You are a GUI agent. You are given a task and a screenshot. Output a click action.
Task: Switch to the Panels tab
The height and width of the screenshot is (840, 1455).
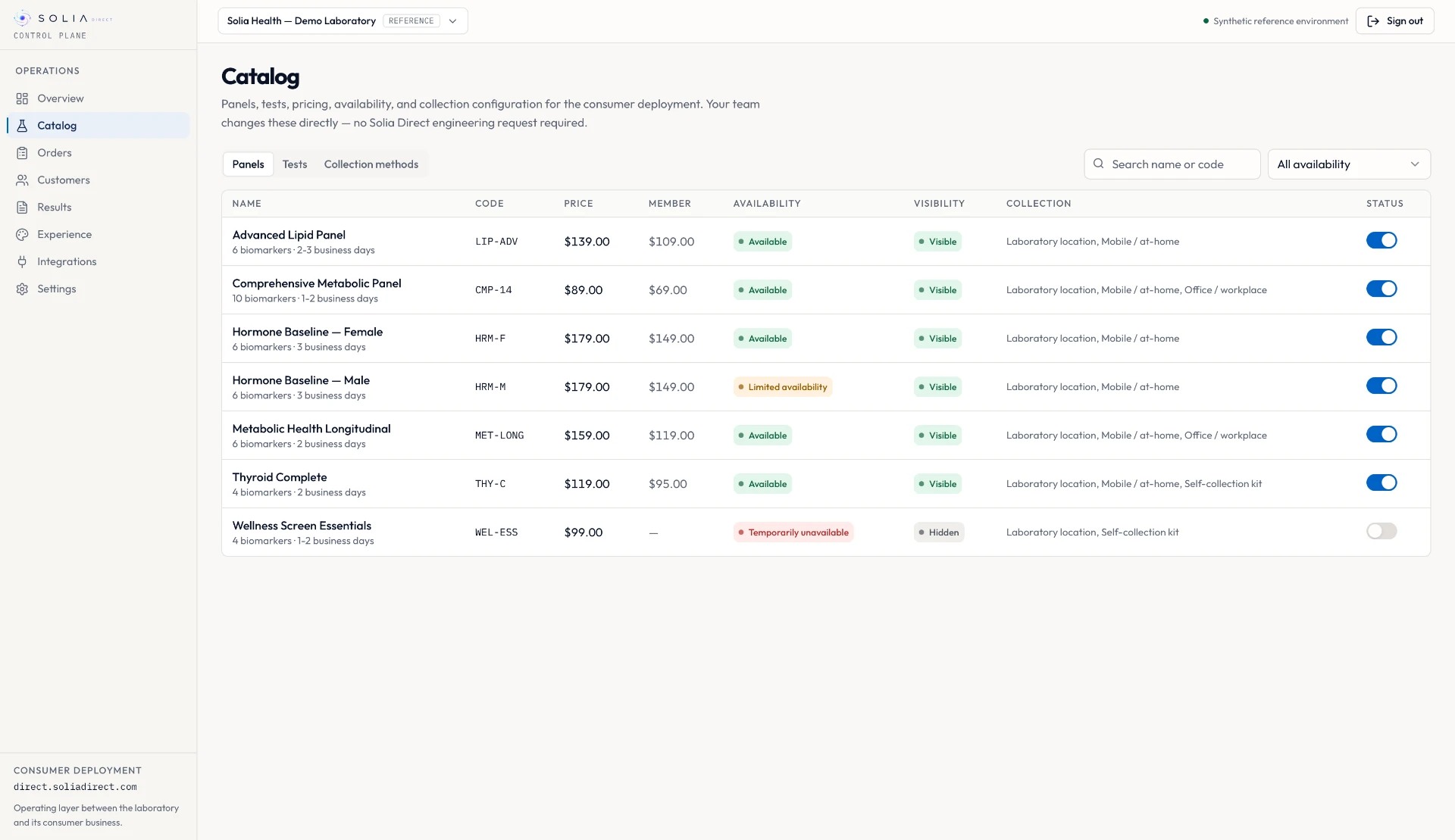point(248,164)
